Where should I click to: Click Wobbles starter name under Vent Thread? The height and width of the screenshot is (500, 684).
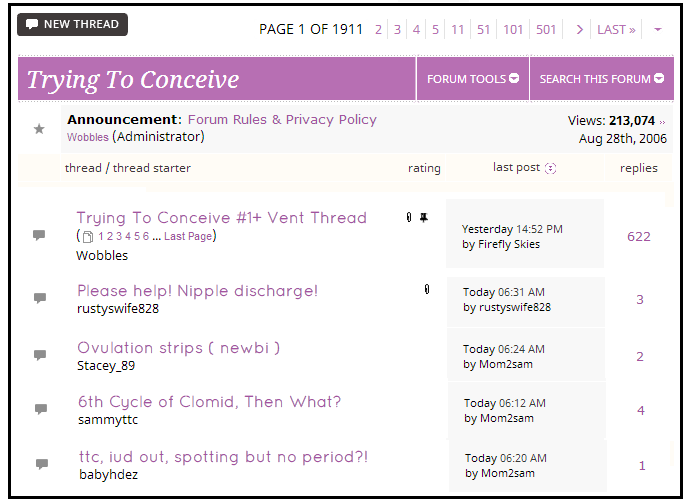click(102, 256)
